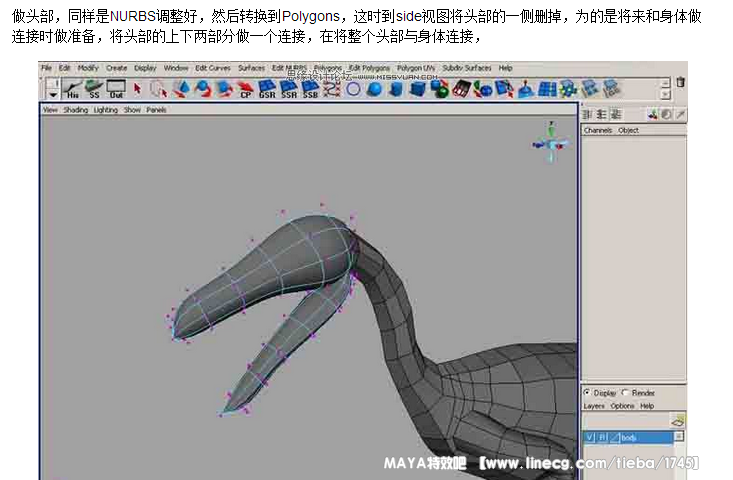Image resolution: width=733 pixels, height=480 pixels.
Task: Open the Polygon UVs menu
Action: point(416,68)
